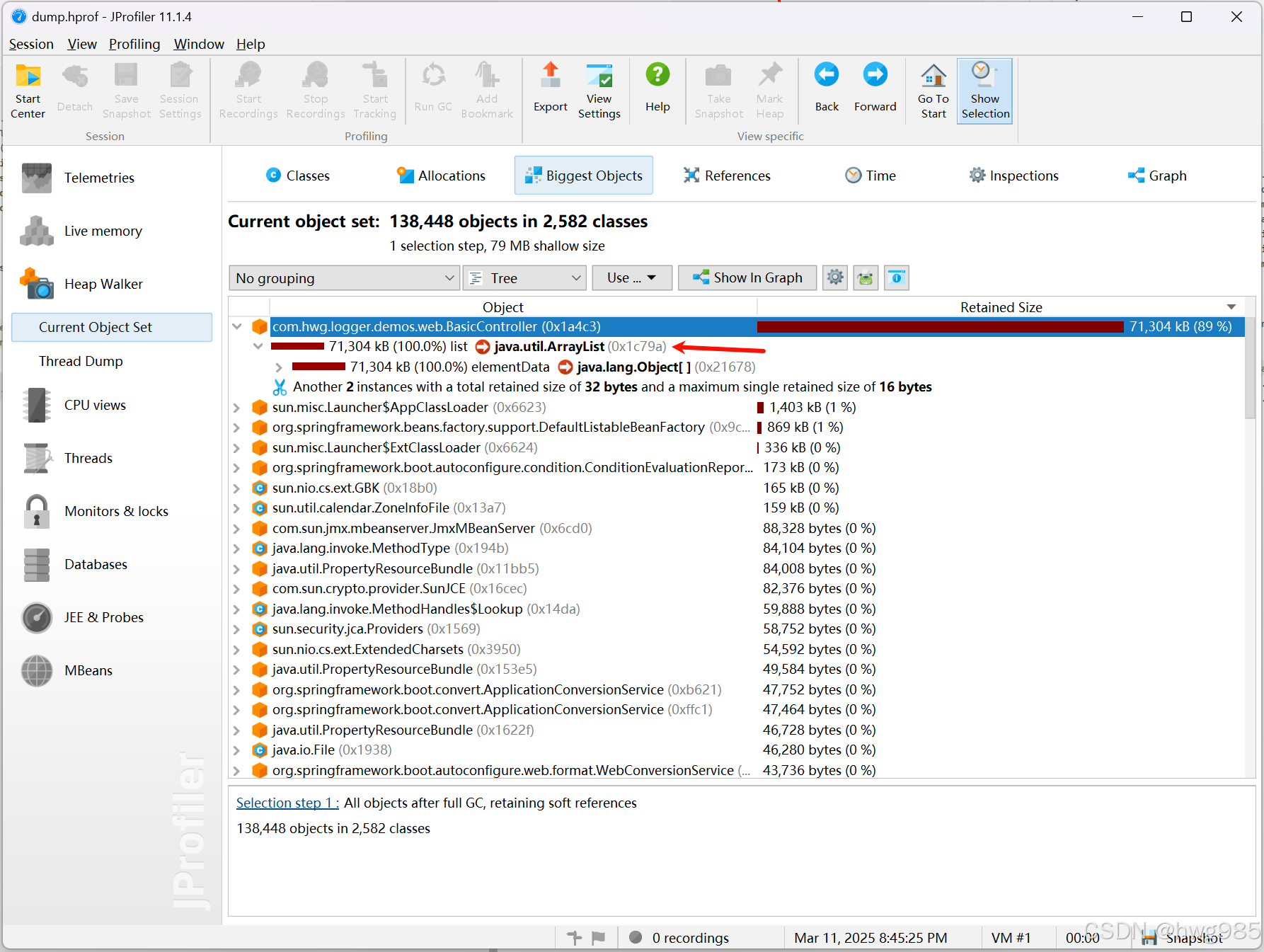The image size is (1264, 952).
Task: Click the Export toolbar icon
Action: click(x=551, y=88)
